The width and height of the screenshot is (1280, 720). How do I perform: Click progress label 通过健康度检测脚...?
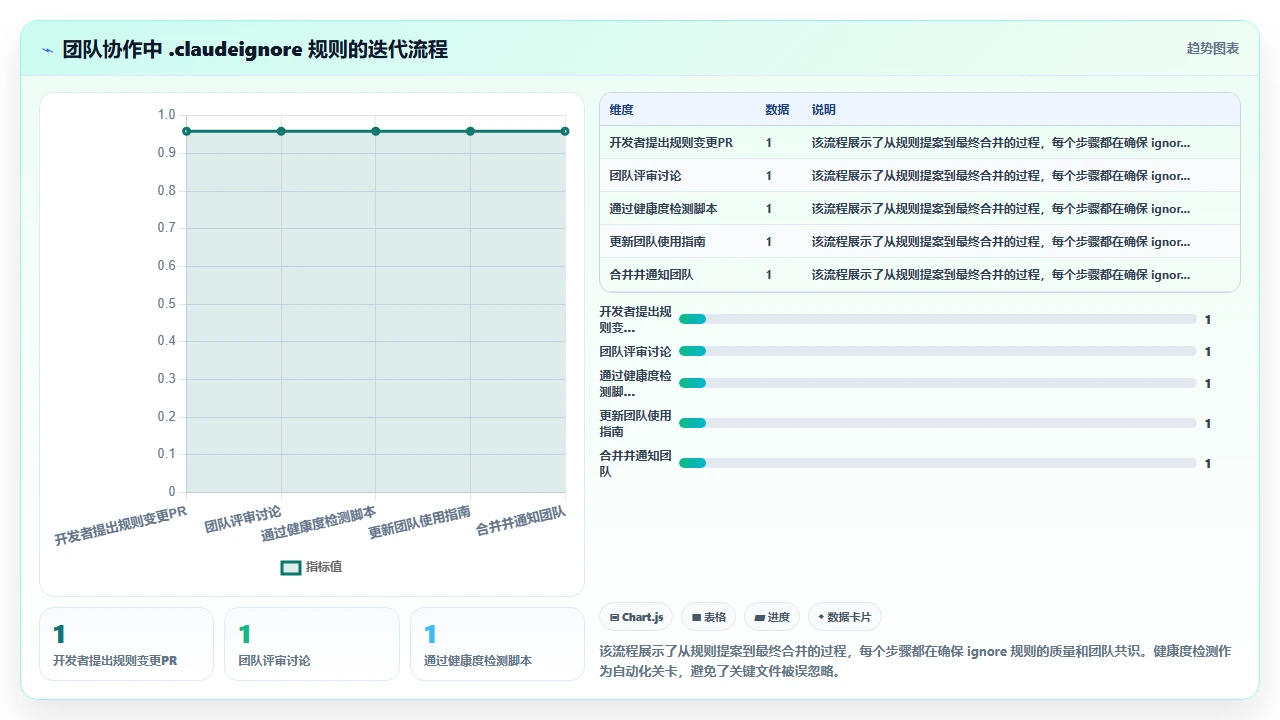click(635, 383)
